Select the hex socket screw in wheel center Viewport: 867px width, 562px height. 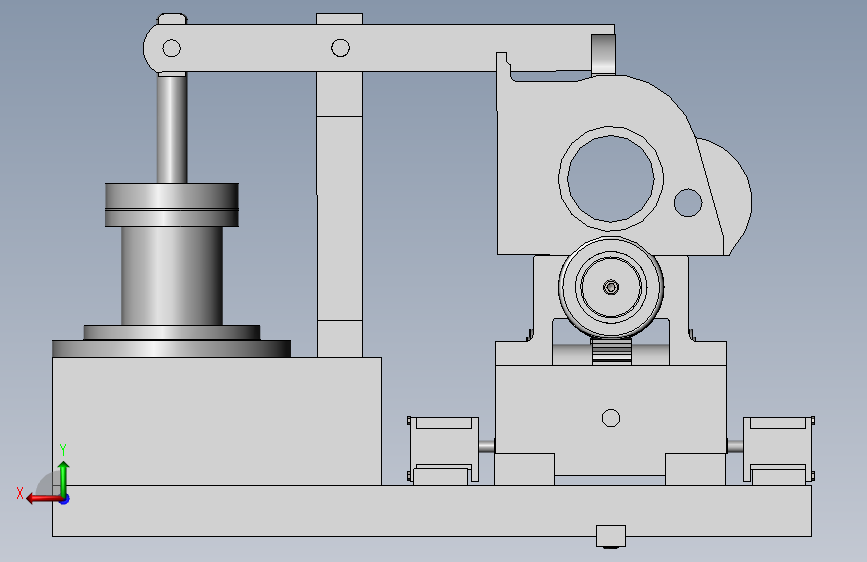click(611, 287)
